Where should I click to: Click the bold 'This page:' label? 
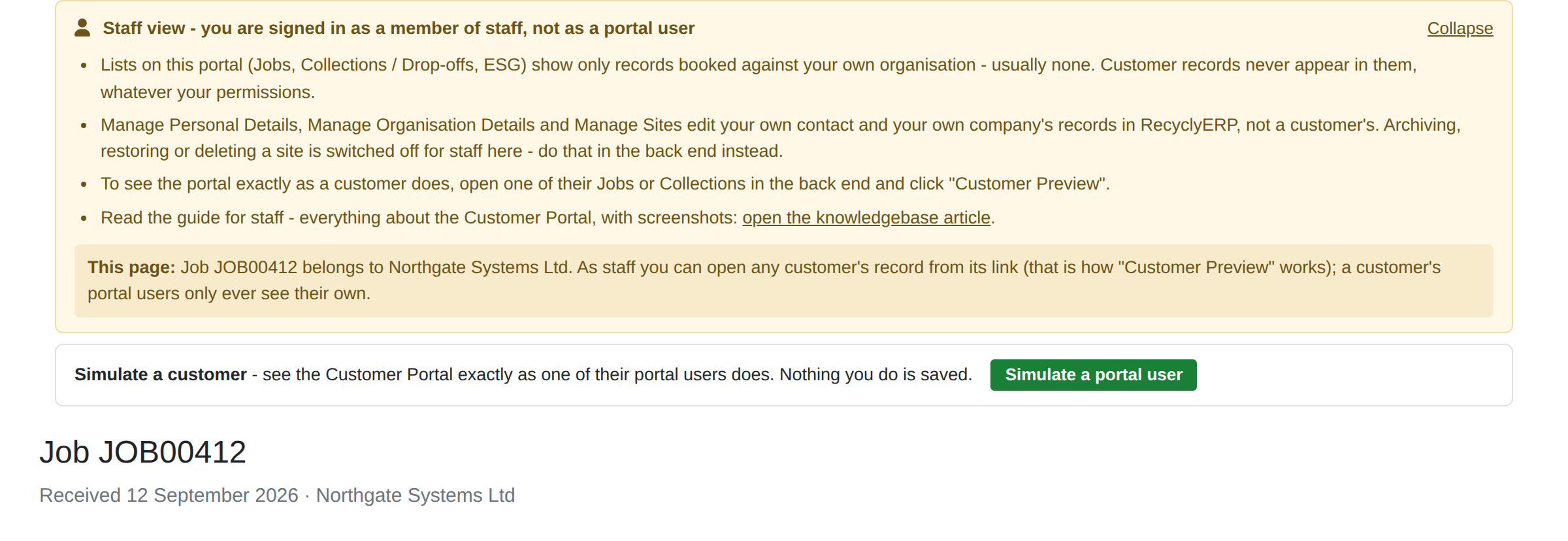[x=131, y=267]
